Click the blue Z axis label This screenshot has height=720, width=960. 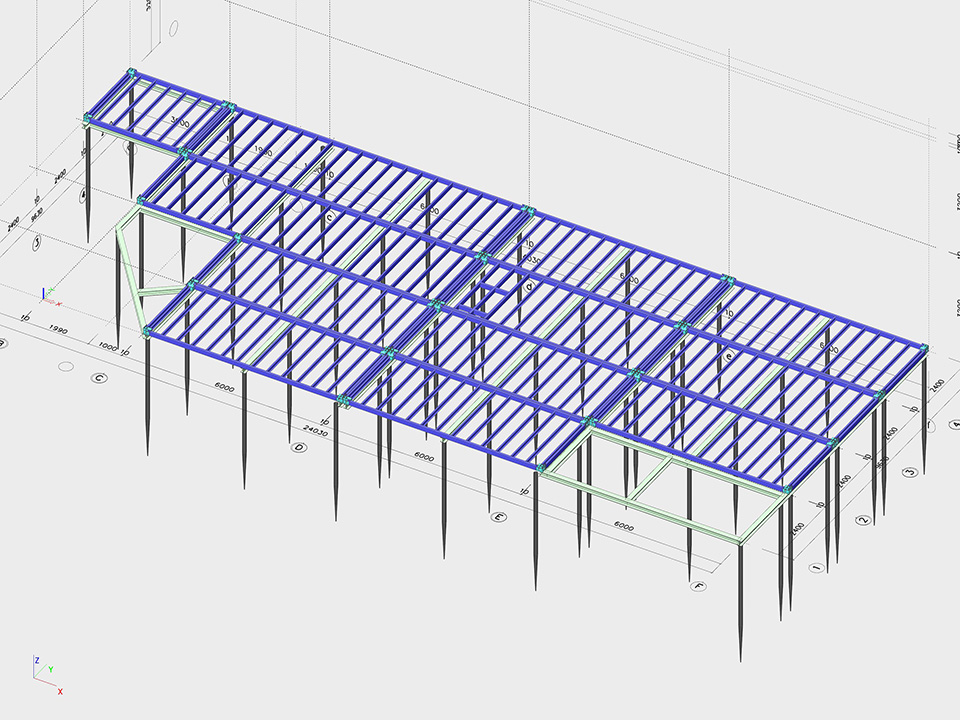pyautogui.click(x=36, y=660)
